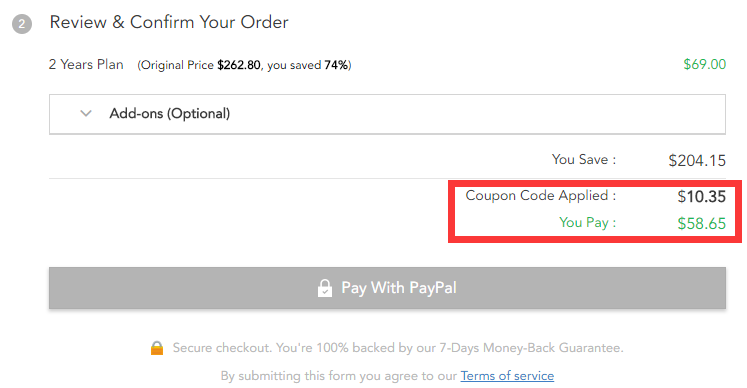Click the $58.65 total amount
The width and height of the screenshot is (747, 388).
701,224
